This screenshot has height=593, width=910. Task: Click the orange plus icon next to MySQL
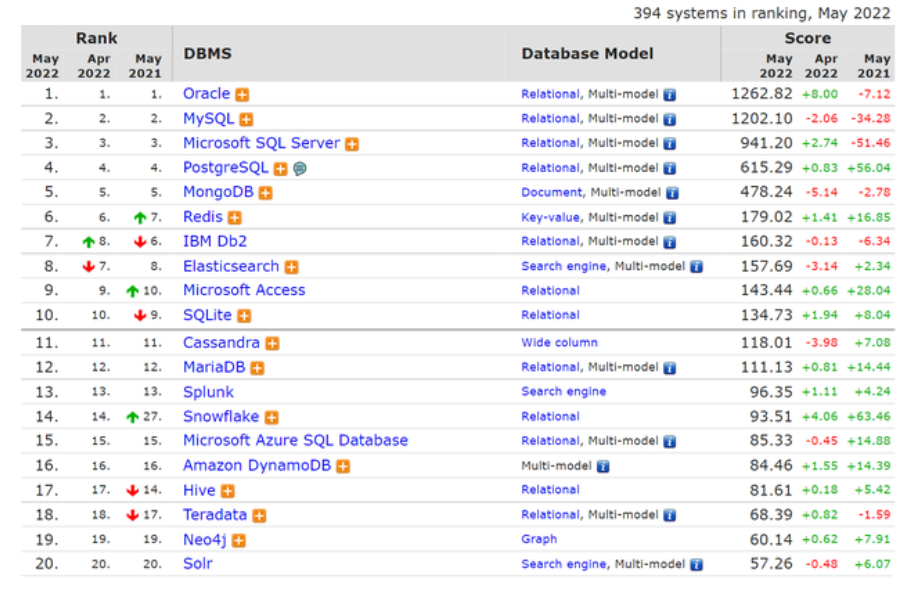click(x=246, y=120)
